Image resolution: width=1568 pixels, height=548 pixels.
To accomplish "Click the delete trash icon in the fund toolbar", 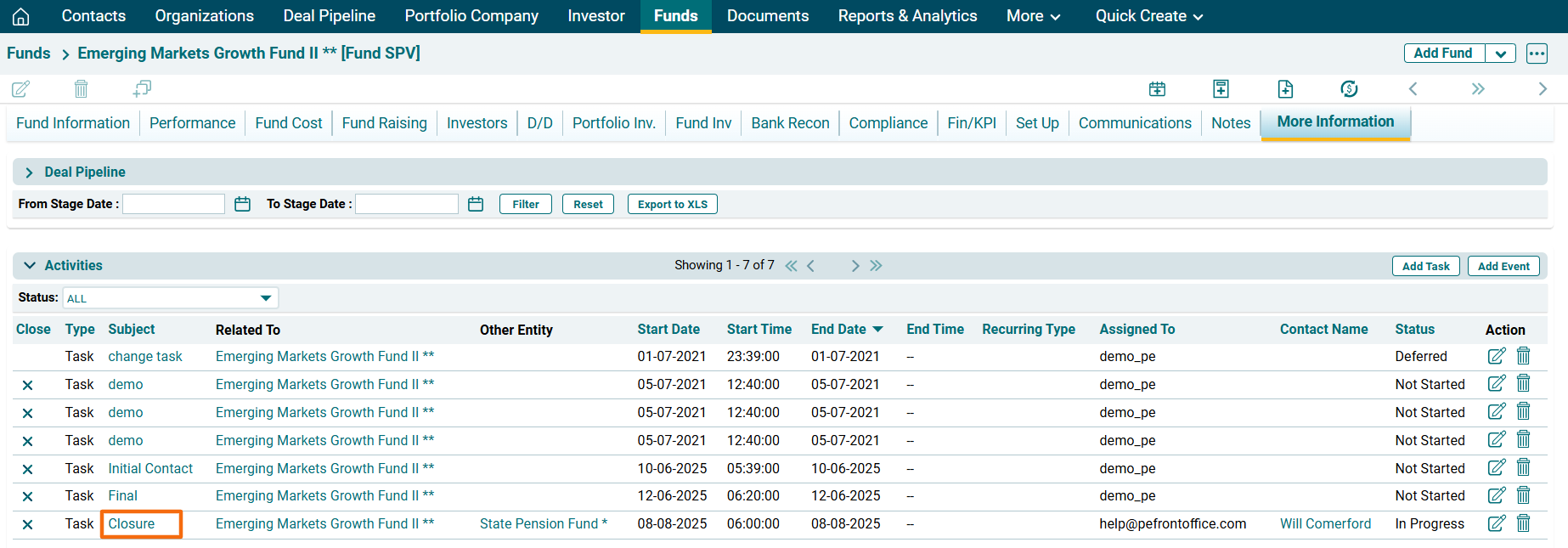I will click(81, 88).
